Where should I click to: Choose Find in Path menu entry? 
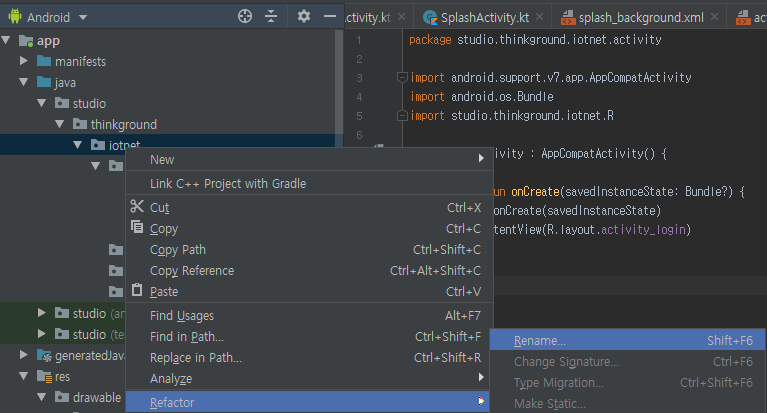coord(309,337)
